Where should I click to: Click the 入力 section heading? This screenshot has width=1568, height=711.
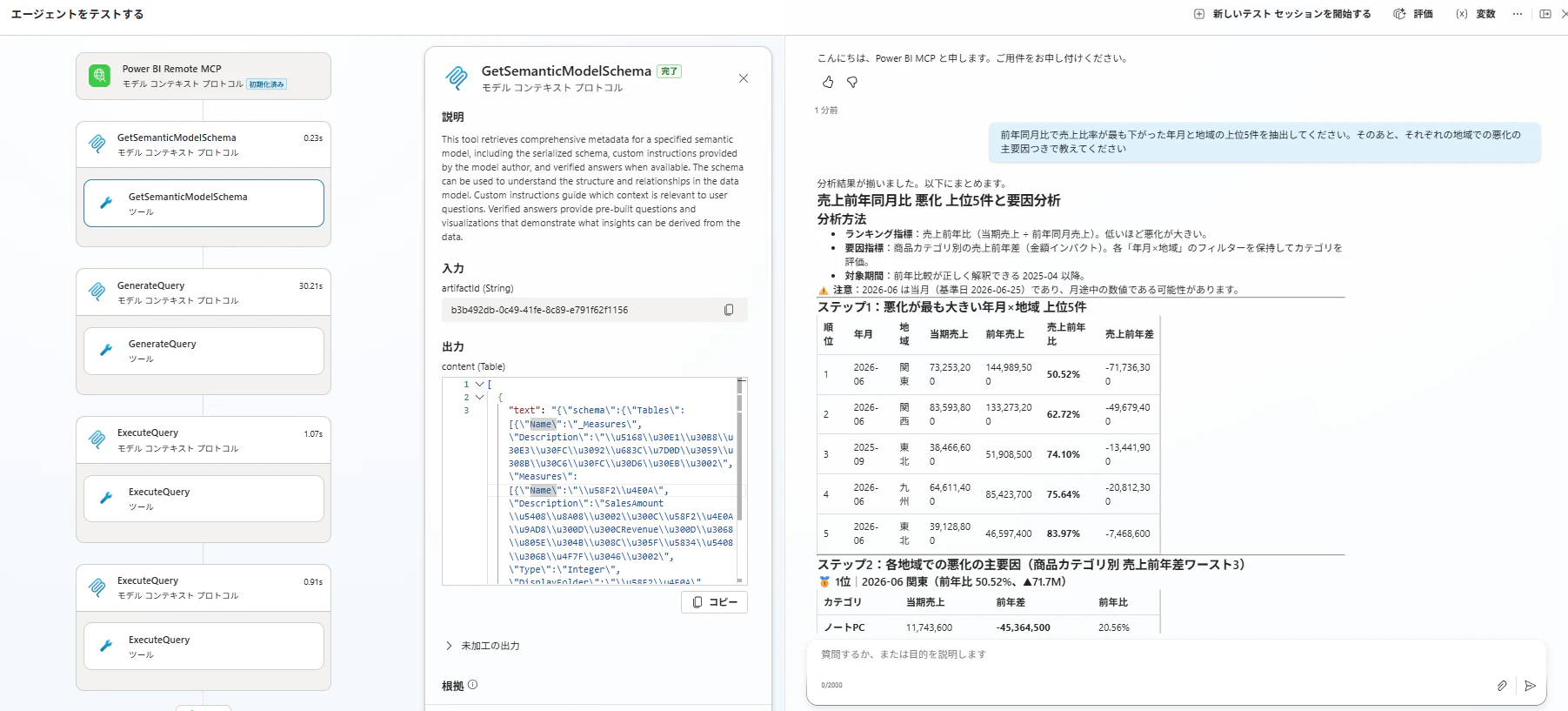click(453, 268)
